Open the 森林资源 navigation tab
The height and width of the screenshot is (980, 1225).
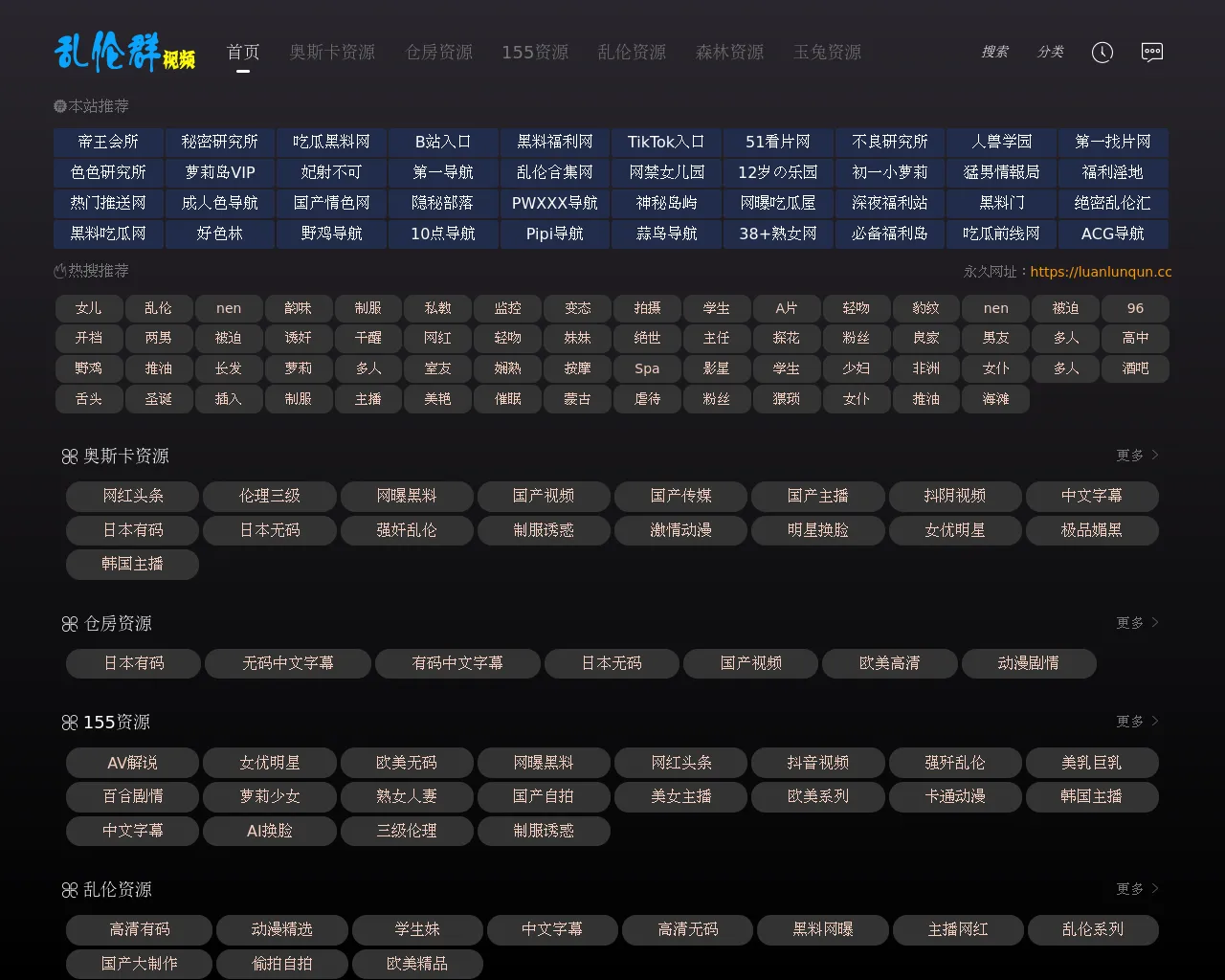click(729, 52)
